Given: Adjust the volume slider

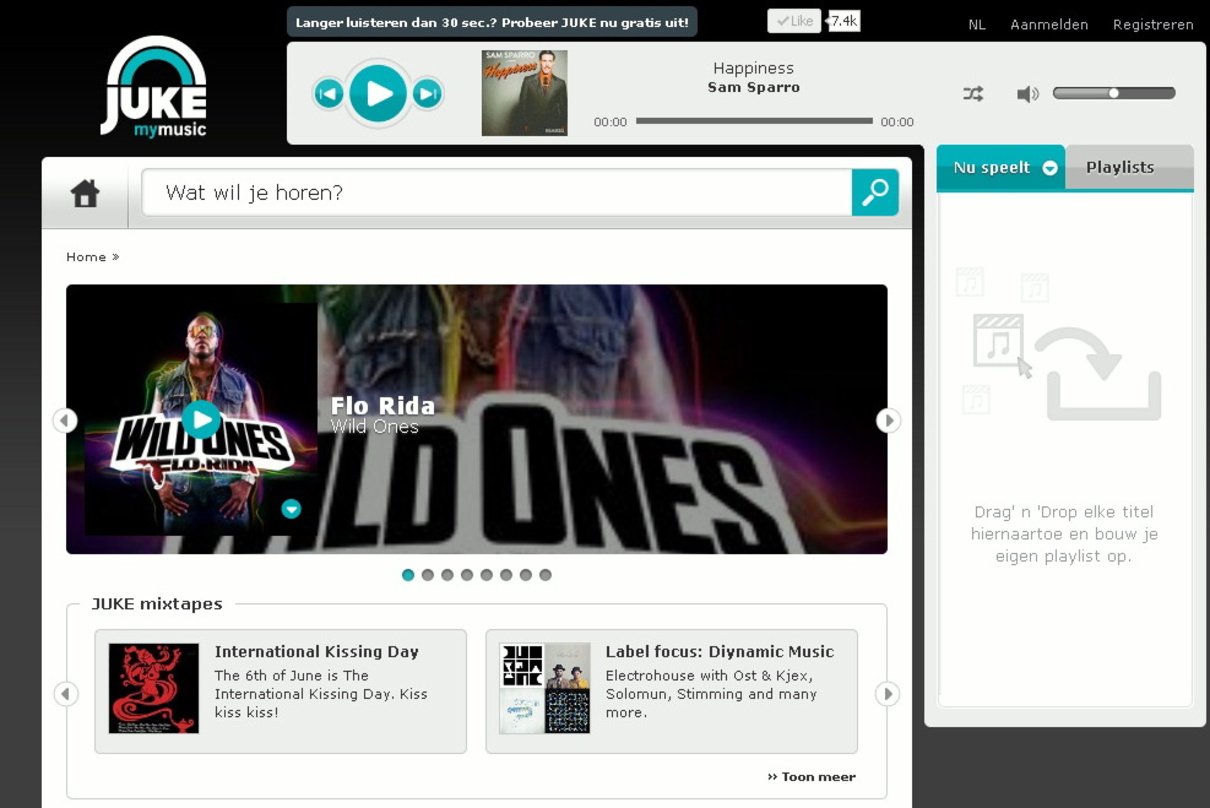Looking at the screenshot, I should [1114, 93].
